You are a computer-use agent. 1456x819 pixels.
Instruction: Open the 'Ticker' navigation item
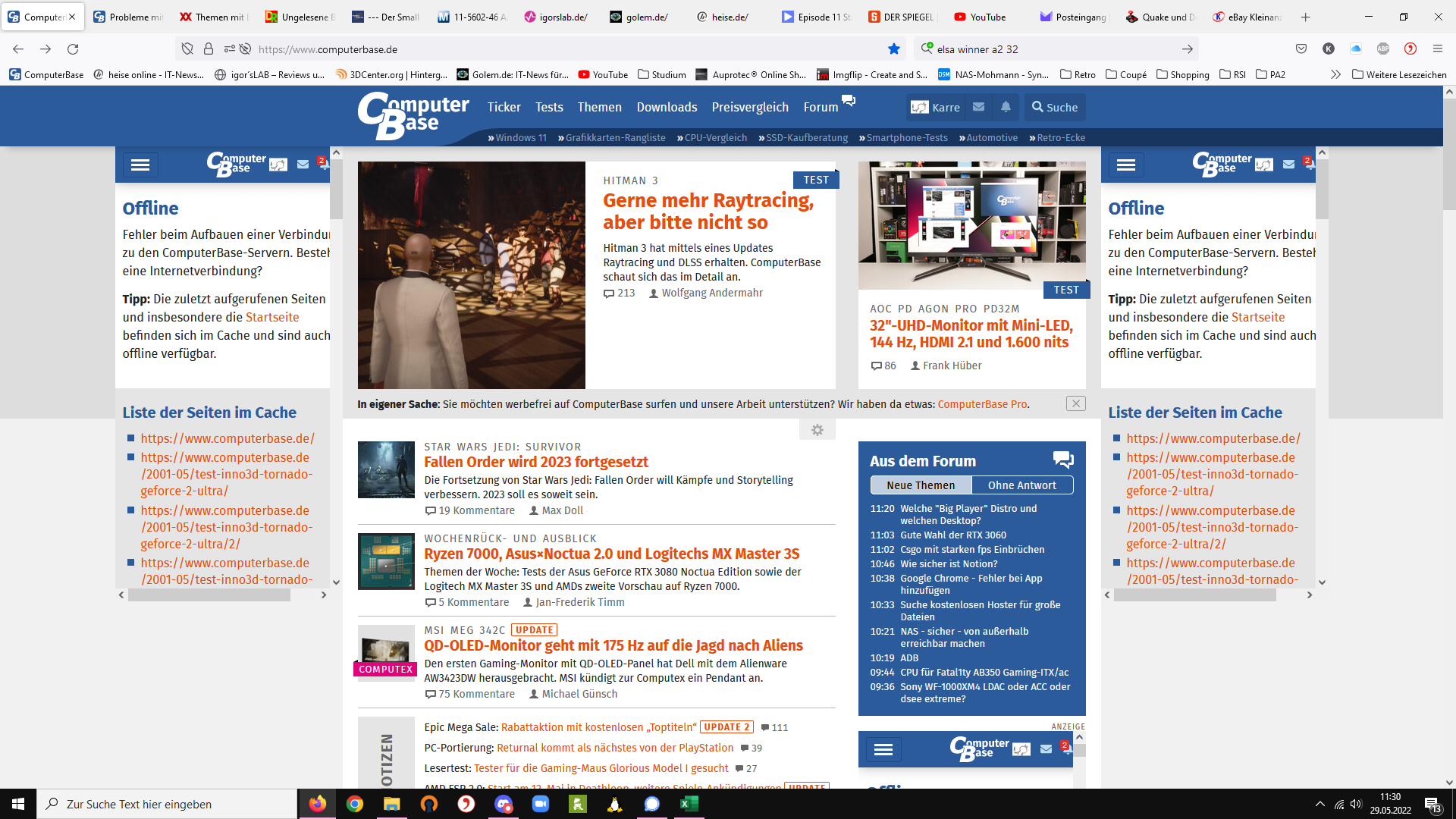(504, 108)
